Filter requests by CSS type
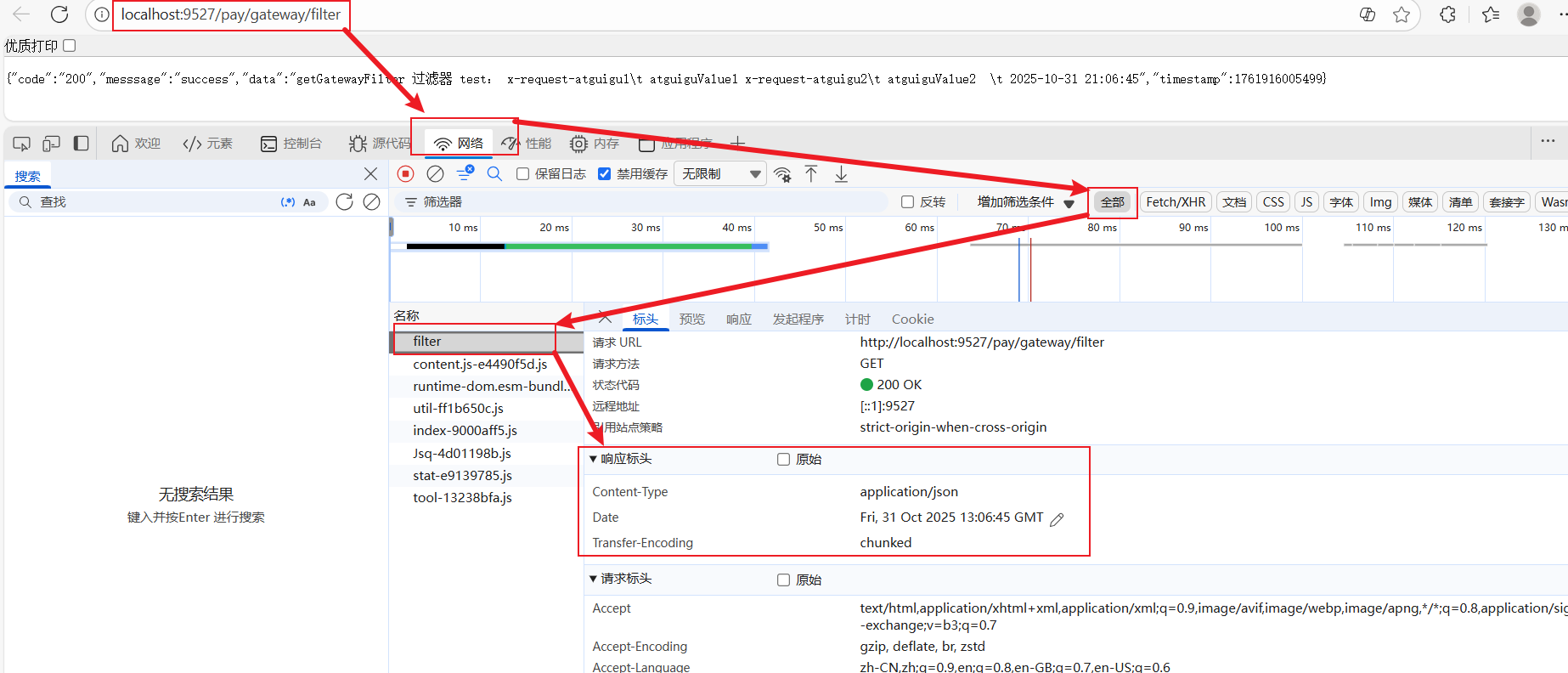 click(x=1273, y=201)
